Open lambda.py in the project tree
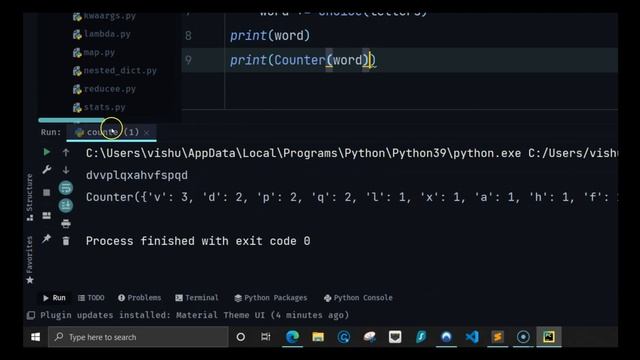640x360 pixels. coord(102,34)
